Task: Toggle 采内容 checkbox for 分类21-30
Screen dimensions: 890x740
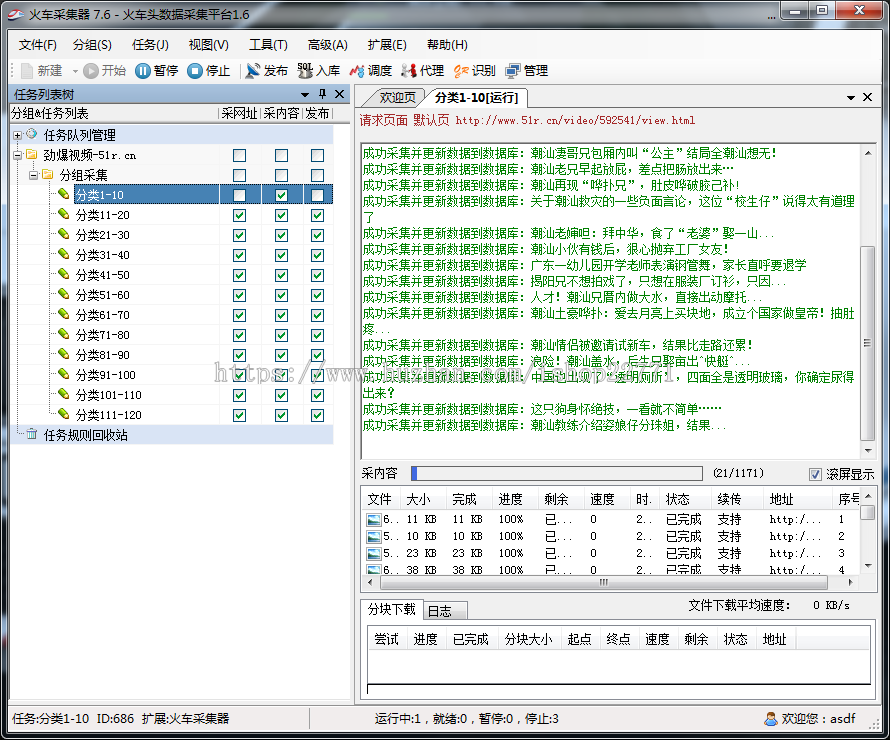Action: (x=281, y=235)
